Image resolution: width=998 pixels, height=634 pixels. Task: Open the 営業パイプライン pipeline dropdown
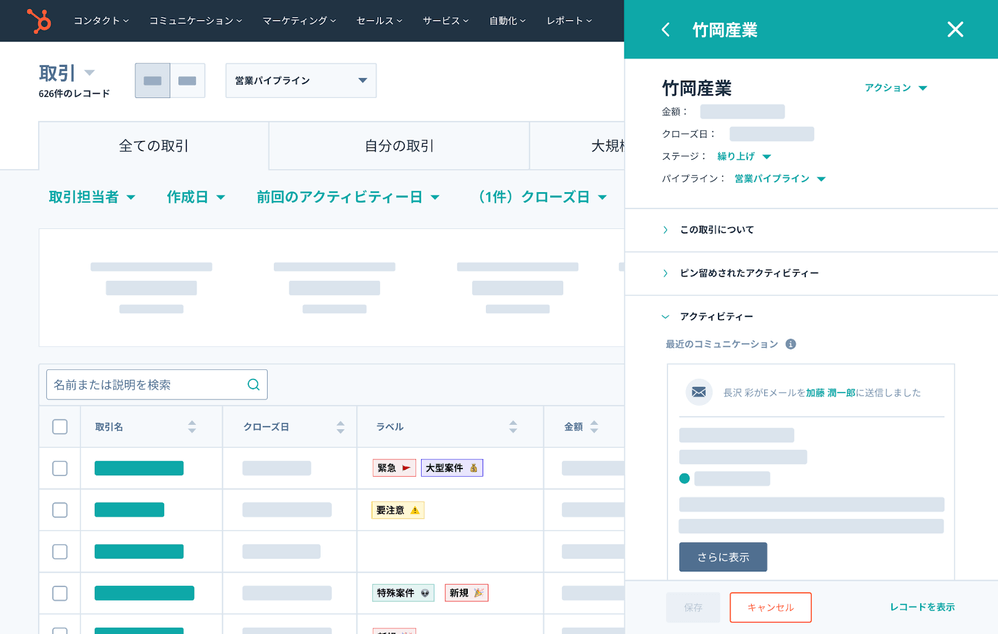pos(300,81)
